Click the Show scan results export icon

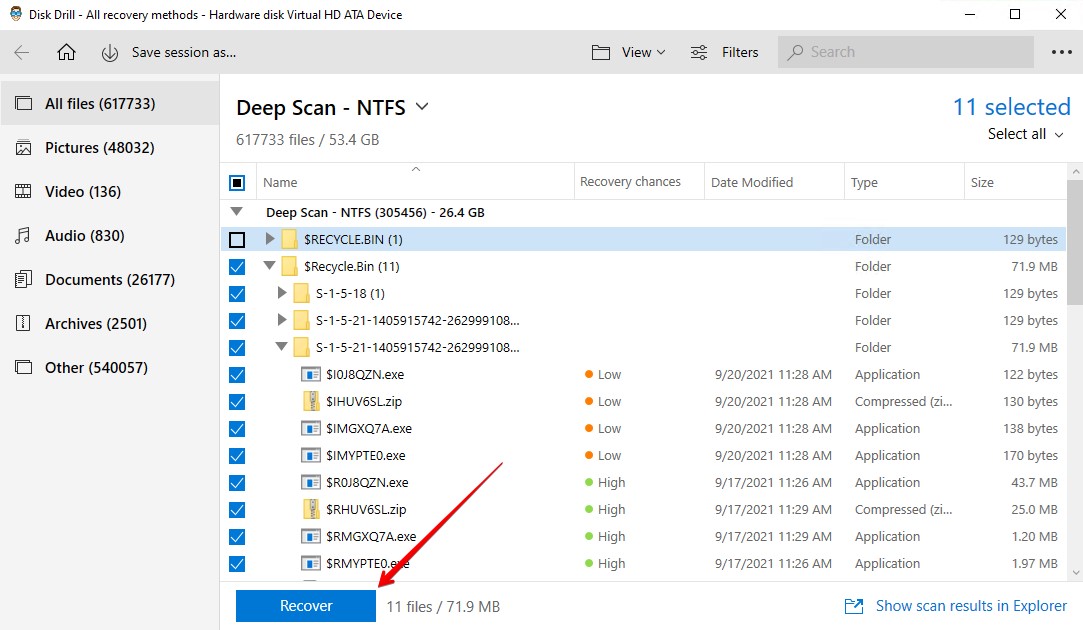[x=854, y=606]
